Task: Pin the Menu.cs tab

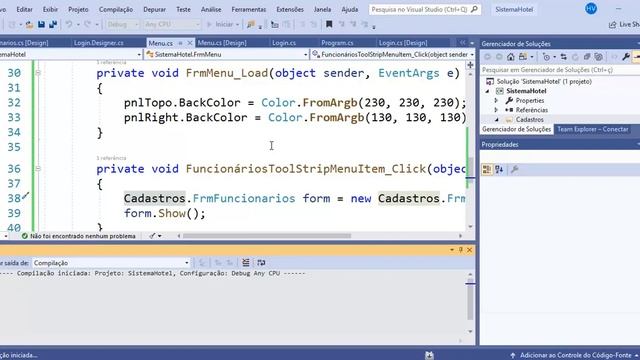Action: [x=180, y=43]
